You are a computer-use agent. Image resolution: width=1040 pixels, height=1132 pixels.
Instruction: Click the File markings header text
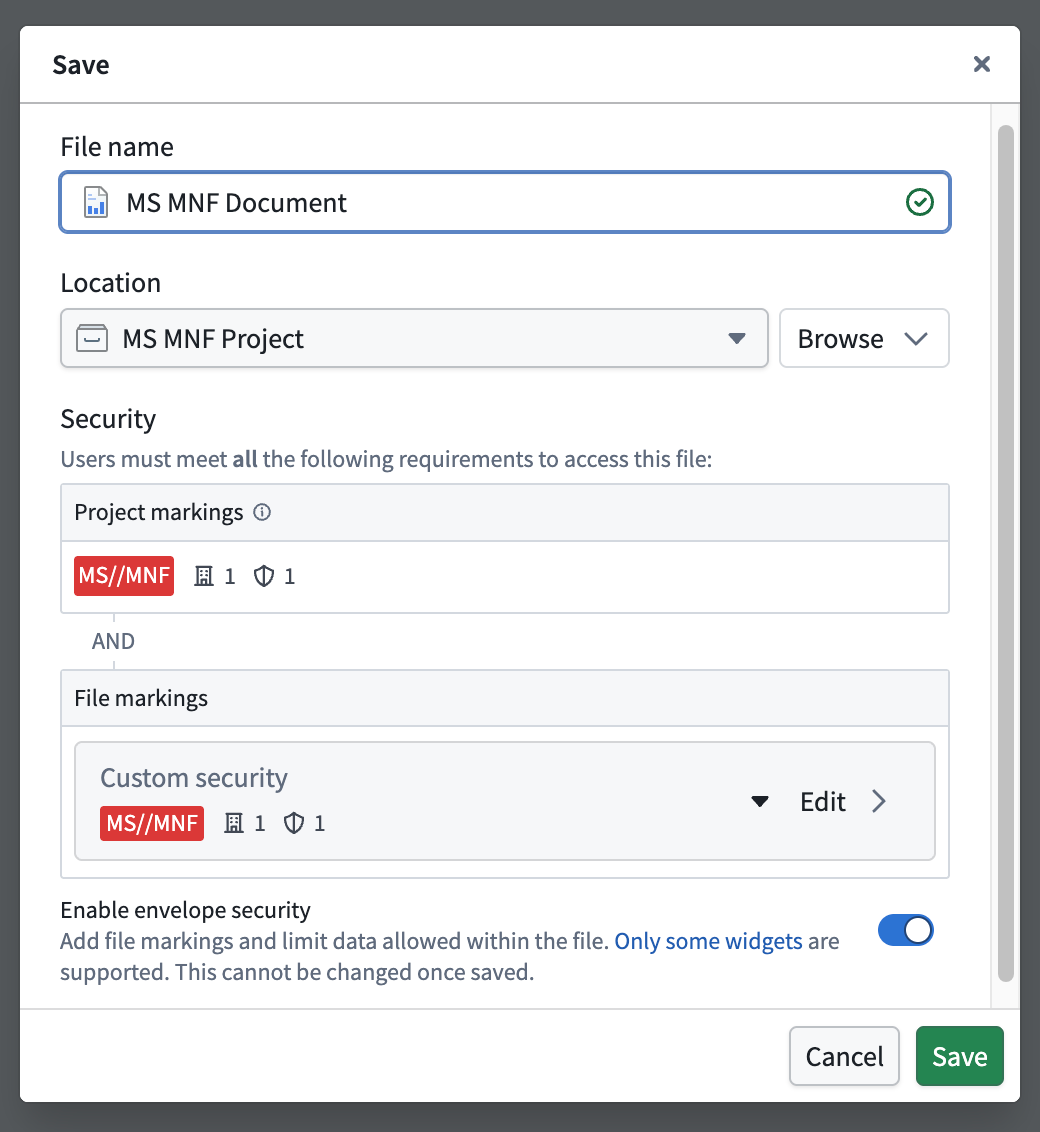pos(141,698)
